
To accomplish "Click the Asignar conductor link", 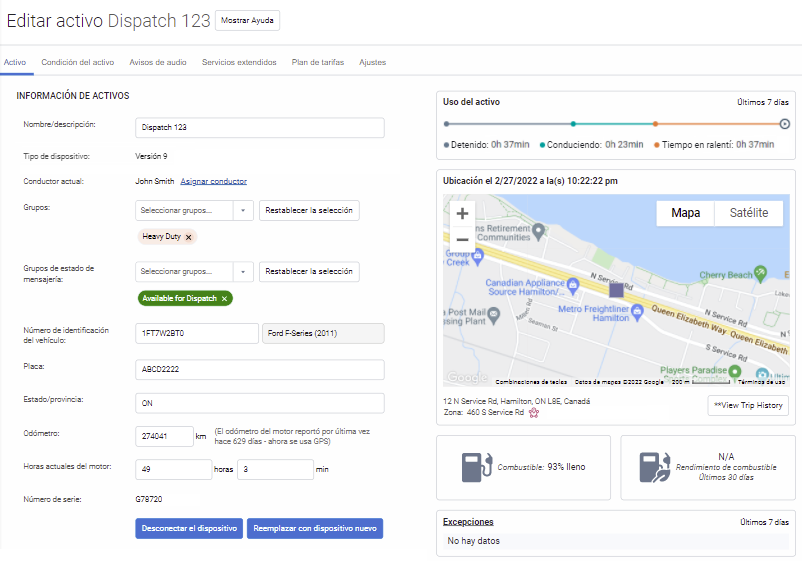I will [213, 181].
